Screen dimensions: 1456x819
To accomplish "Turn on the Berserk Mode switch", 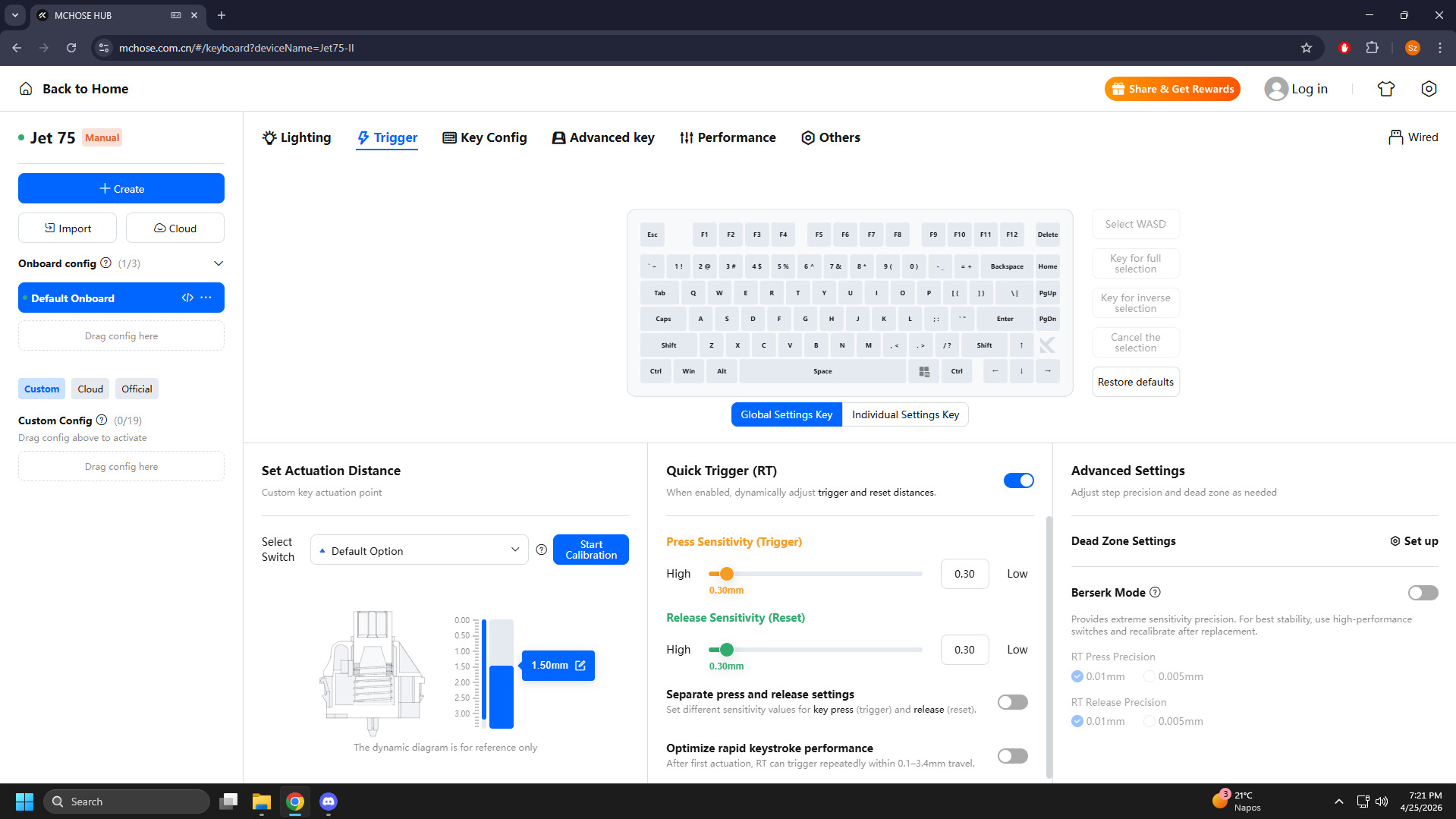I will tap(1423, 593).
